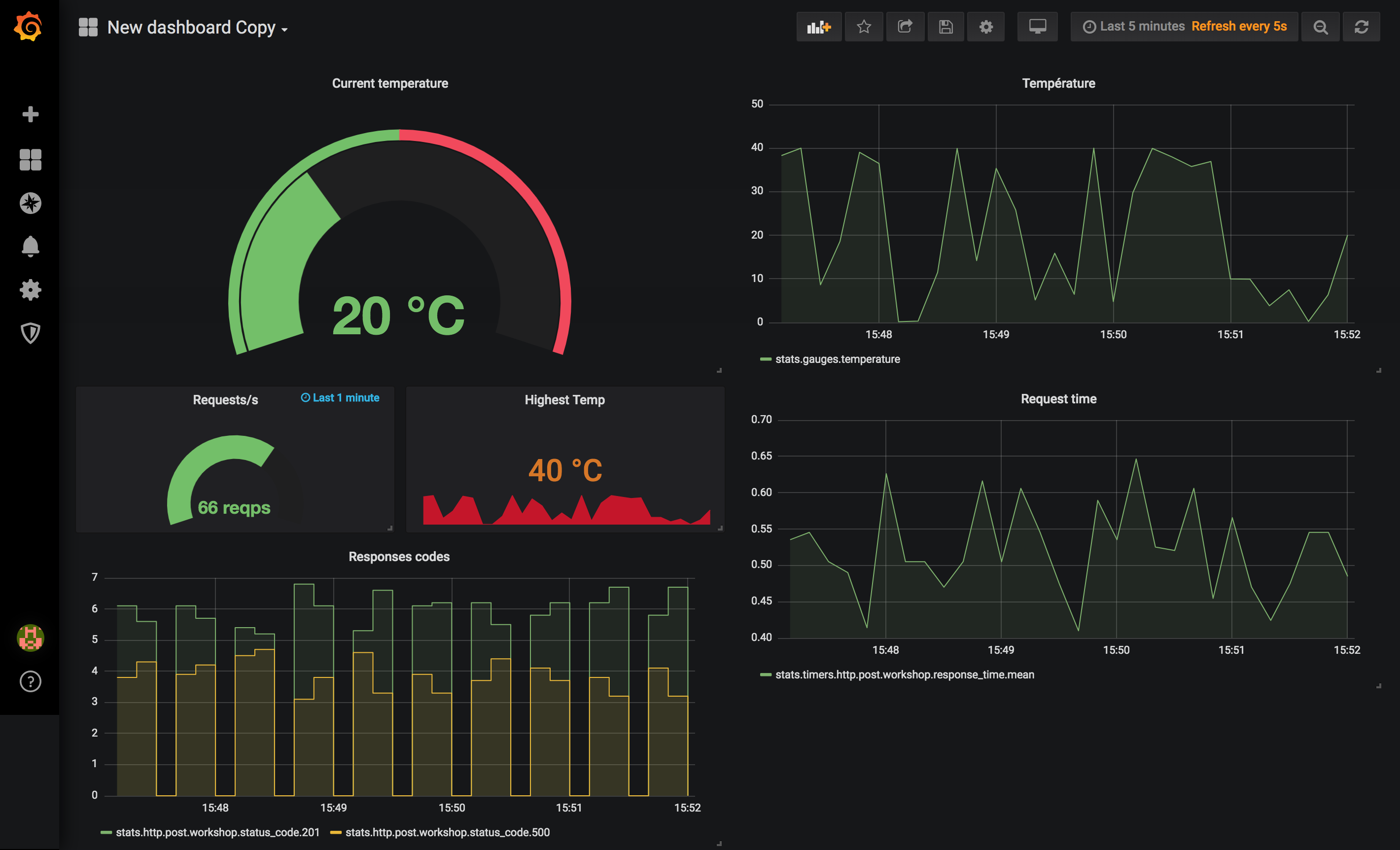The width and height of the screenshot is (1400, 850).
Task: Open time range picker Last 5 minutes
Action: [1142, 27]
